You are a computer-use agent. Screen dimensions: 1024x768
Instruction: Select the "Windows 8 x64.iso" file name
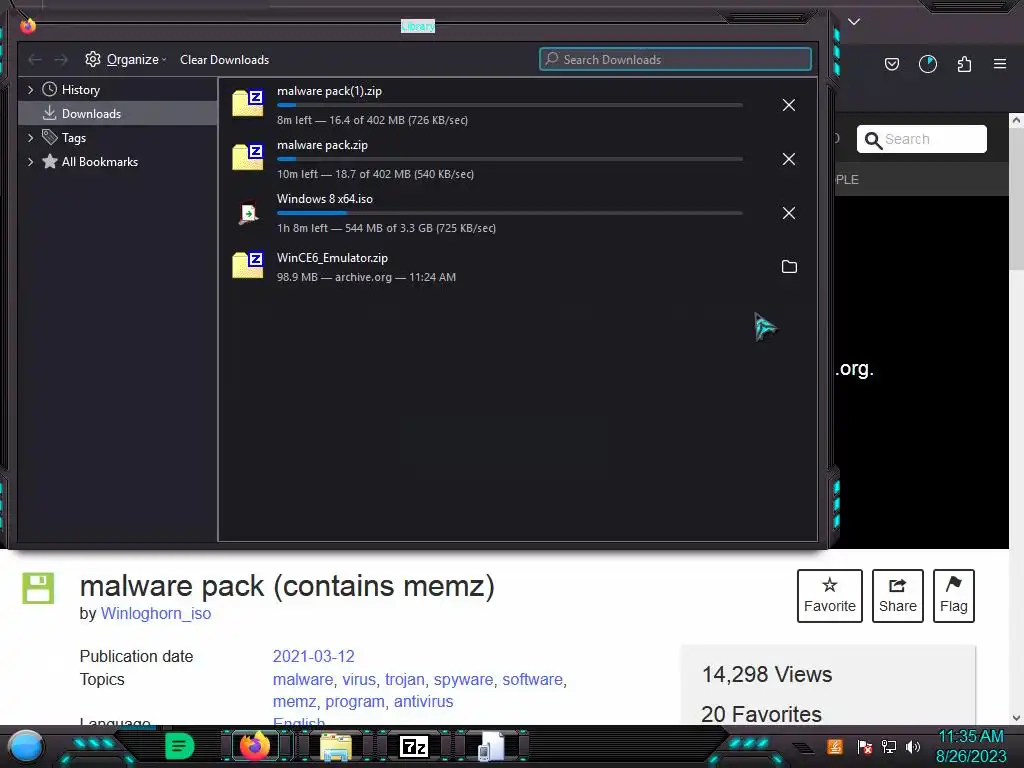325,199
